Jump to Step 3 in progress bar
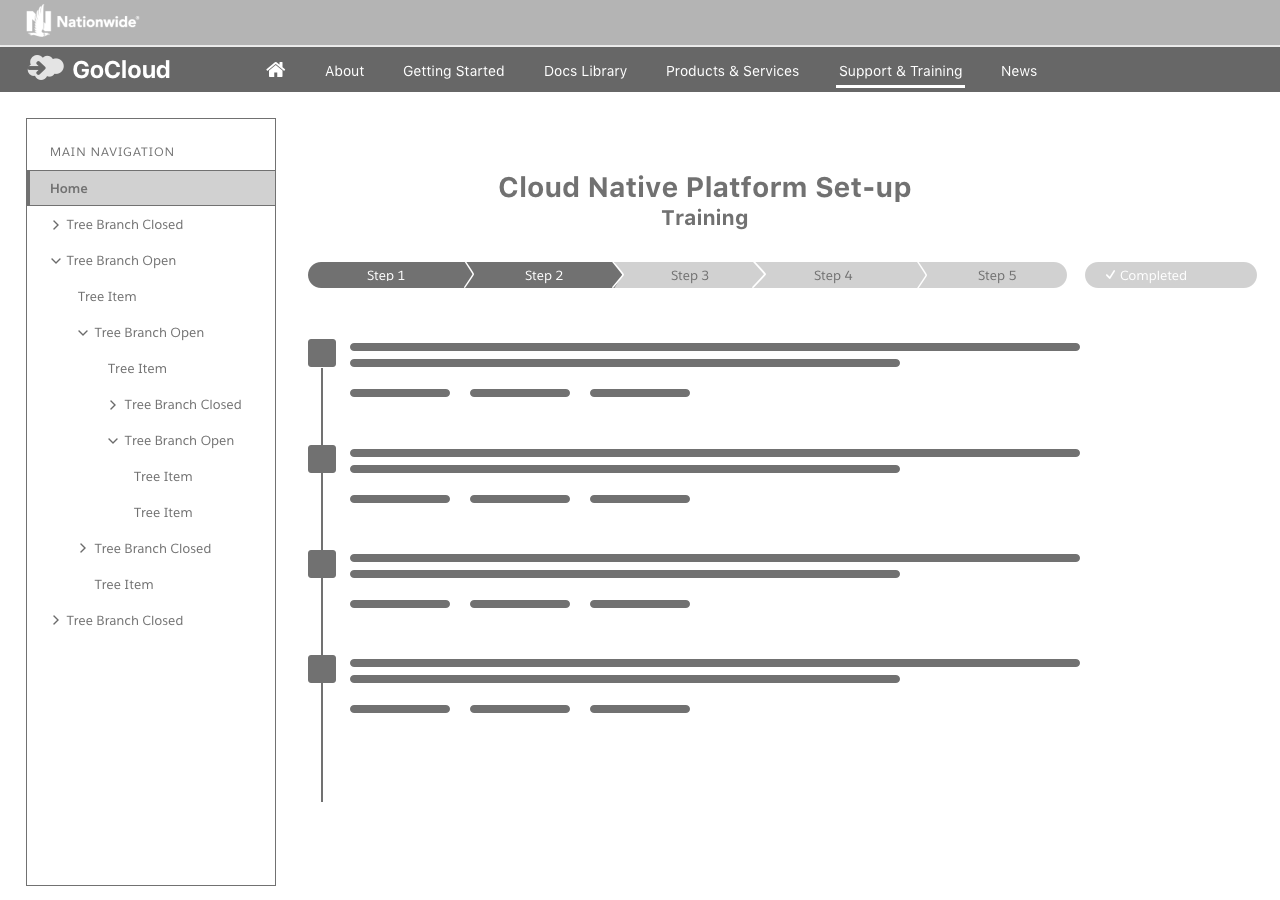Viewport: 1280px width, 900px height. click(x=690, y=275)
